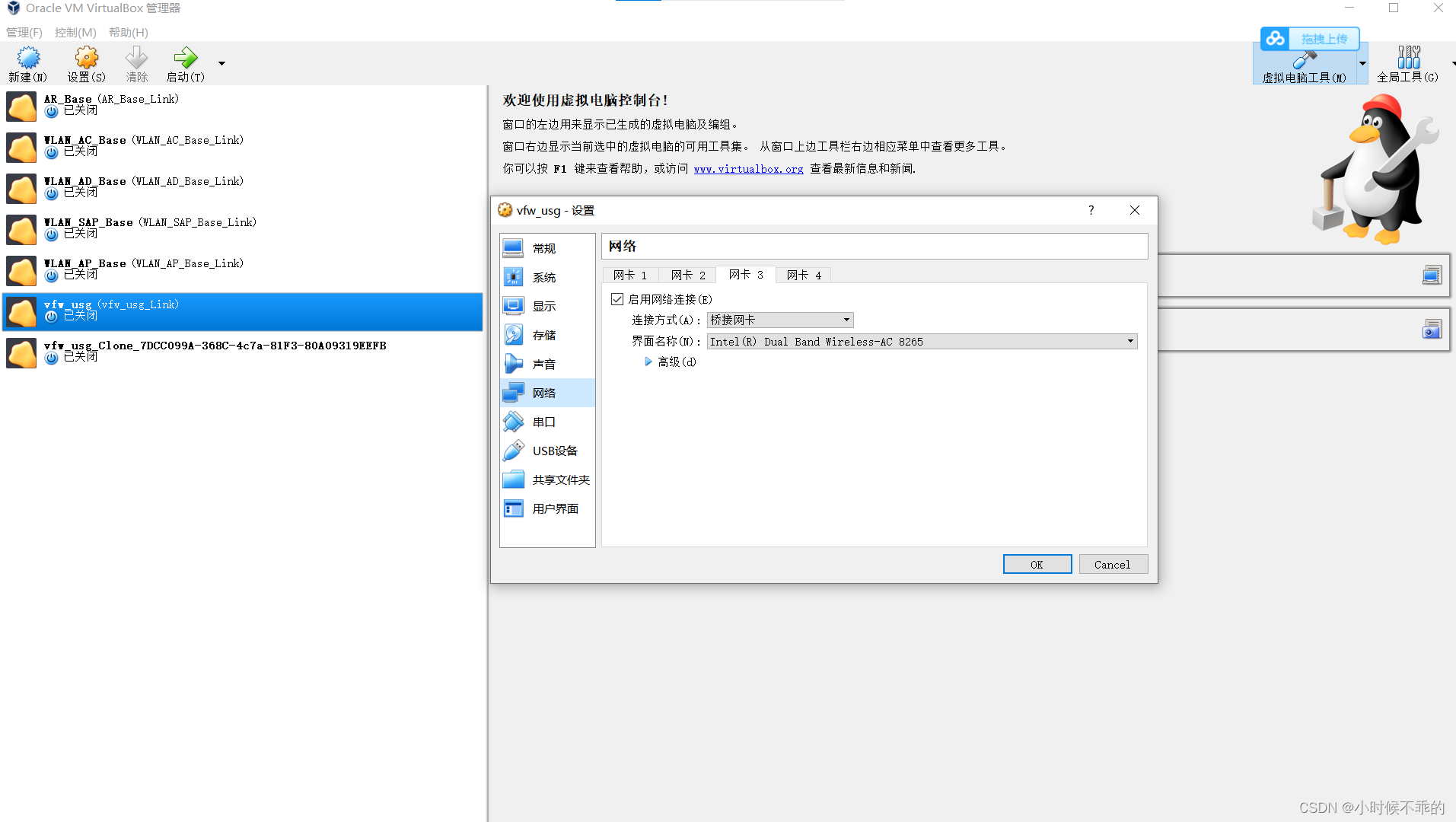The image size is (1456, 822).
Task: Select the WLAN_AD_Base virtual machine
Action: (x=243, y=188)
